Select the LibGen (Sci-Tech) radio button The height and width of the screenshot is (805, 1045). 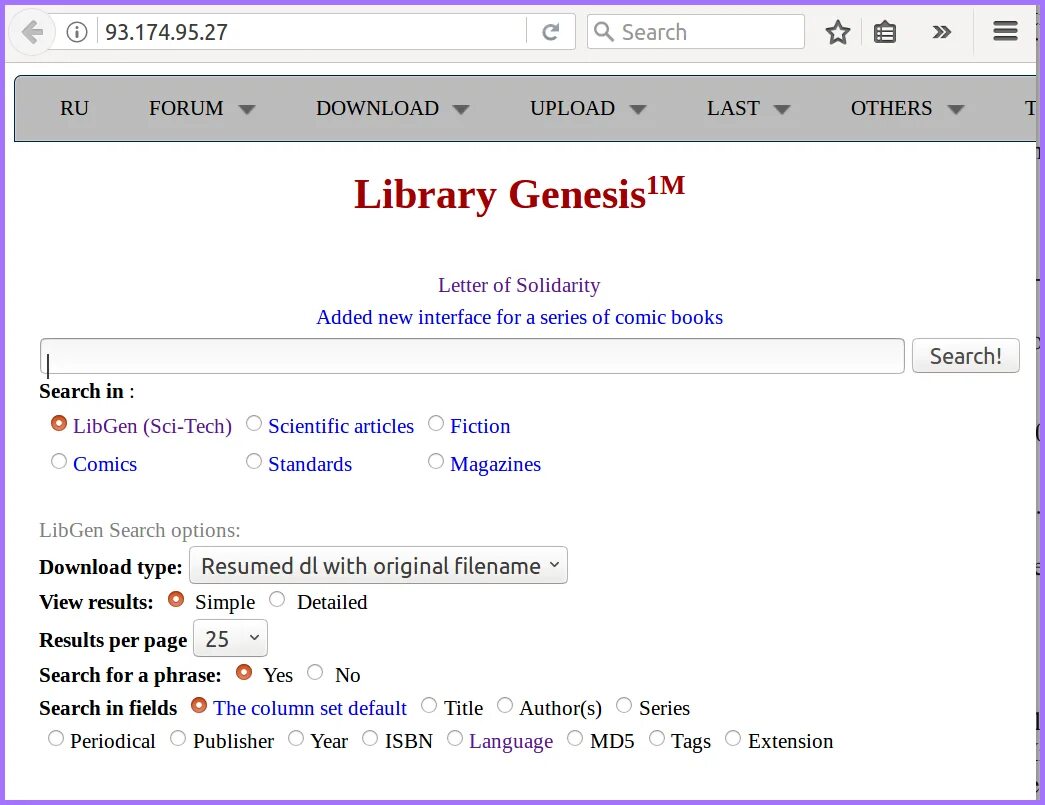click(x=59, y=423)
